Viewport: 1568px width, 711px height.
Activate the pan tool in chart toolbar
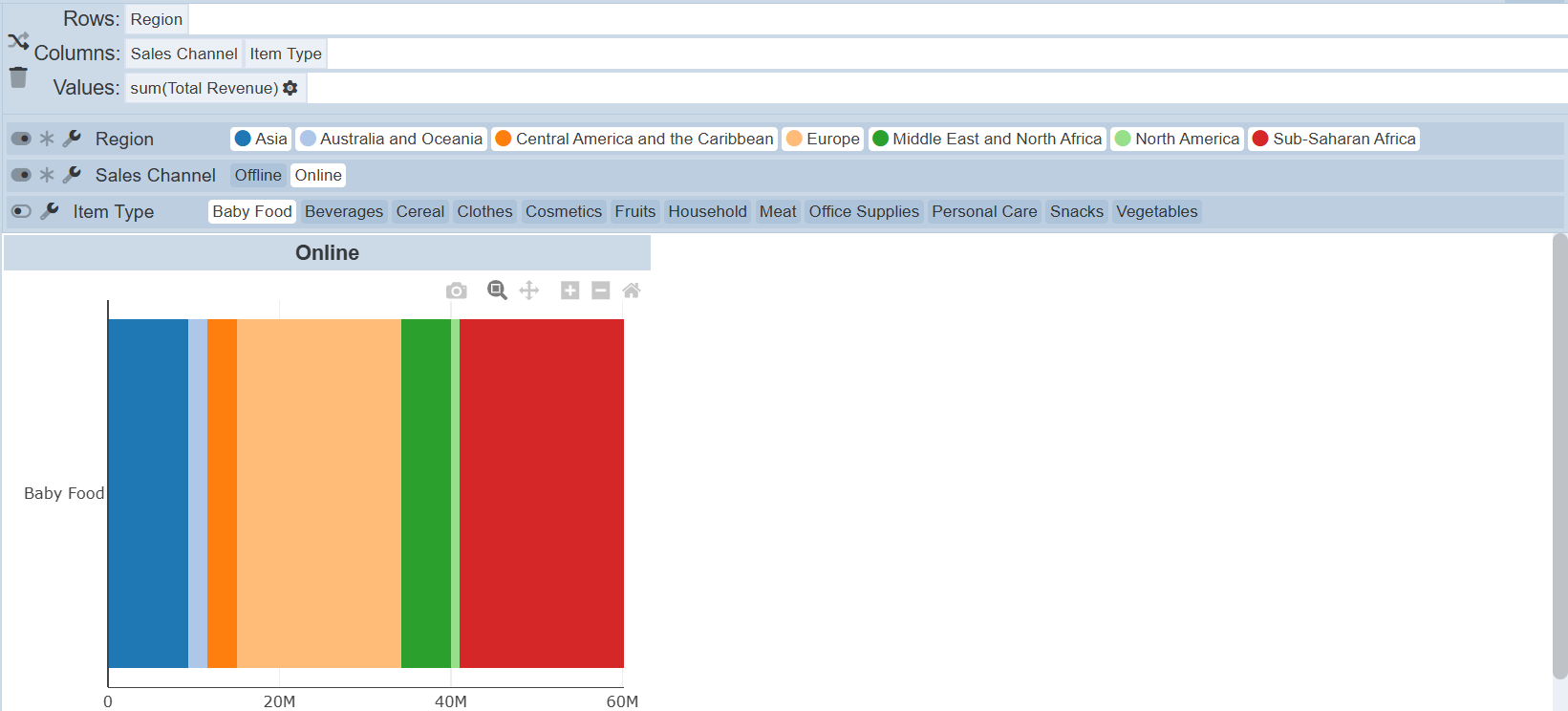coord(529,291)
